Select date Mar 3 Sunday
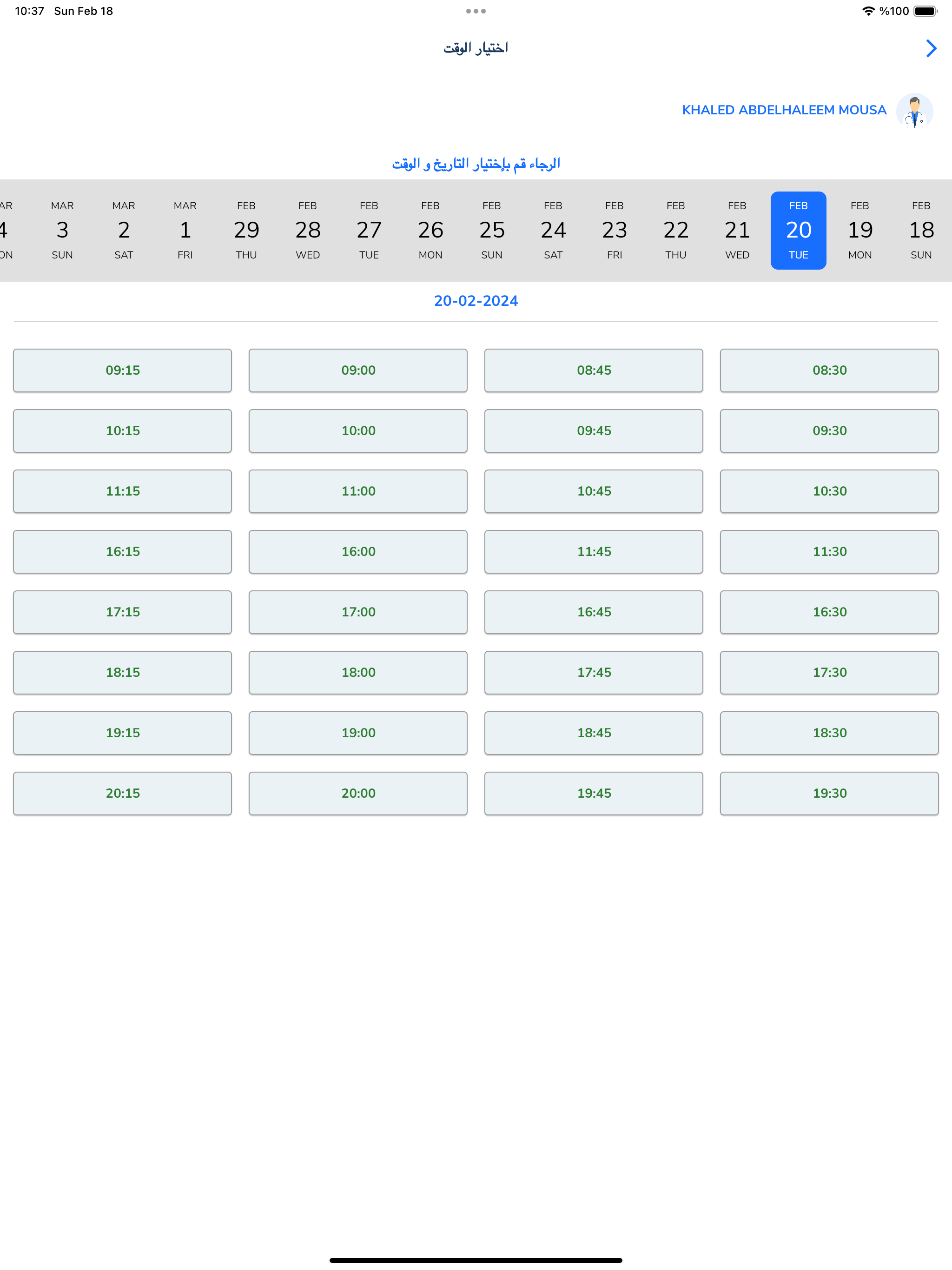The width and height of the screenshot is (952, 1270). click(x=62, y=230)
